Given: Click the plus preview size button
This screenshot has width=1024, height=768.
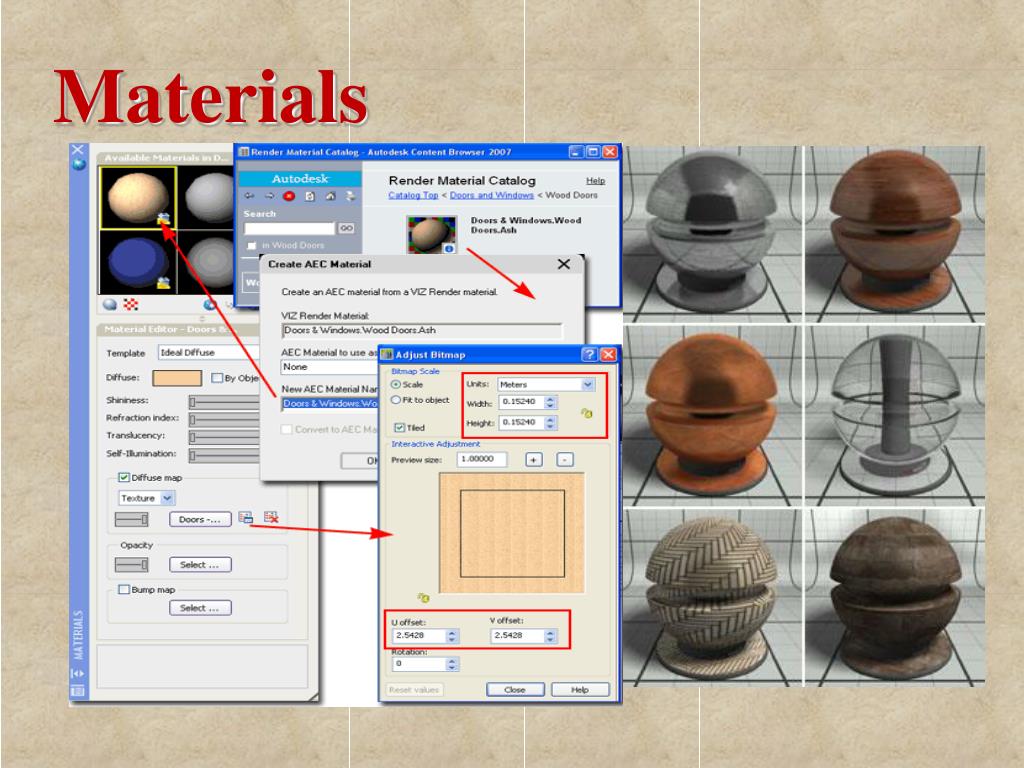Looking at the screenshot, I should coord(534,460).
